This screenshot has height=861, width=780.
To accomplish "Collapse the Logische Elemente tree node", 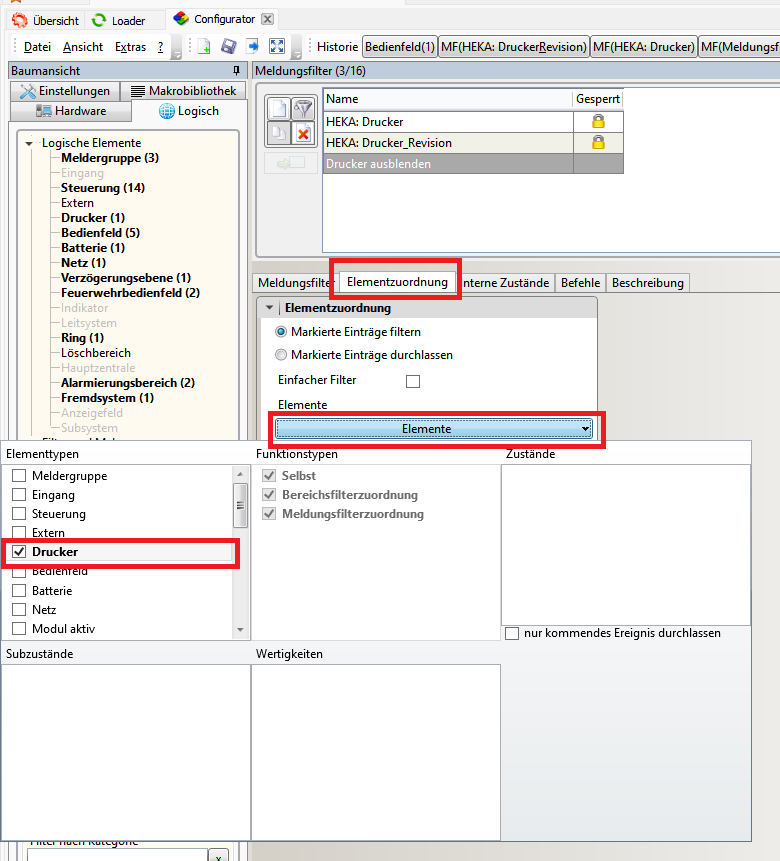I will click(29, 143).
